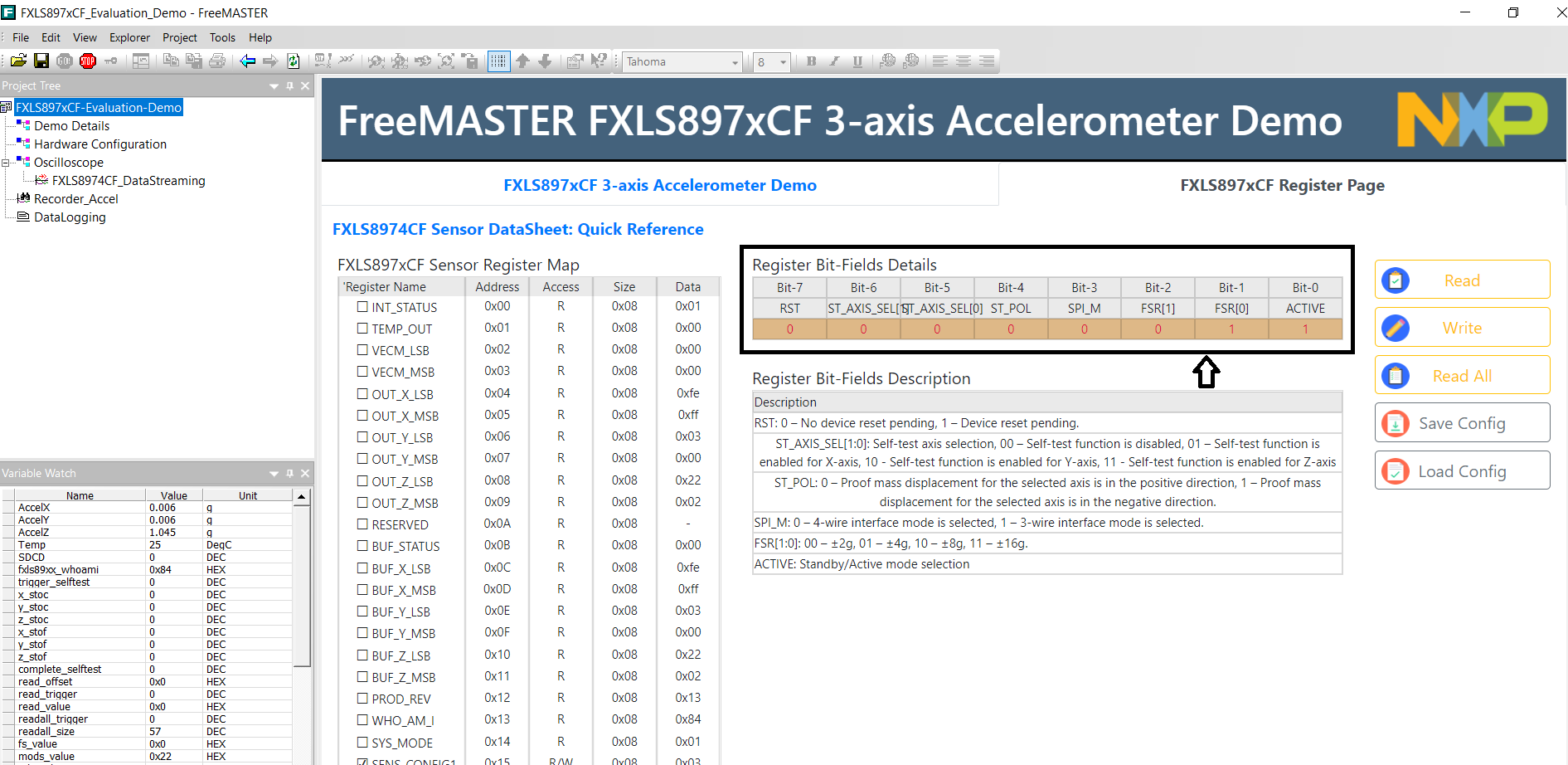Open the Tools menu

point(222,37)
